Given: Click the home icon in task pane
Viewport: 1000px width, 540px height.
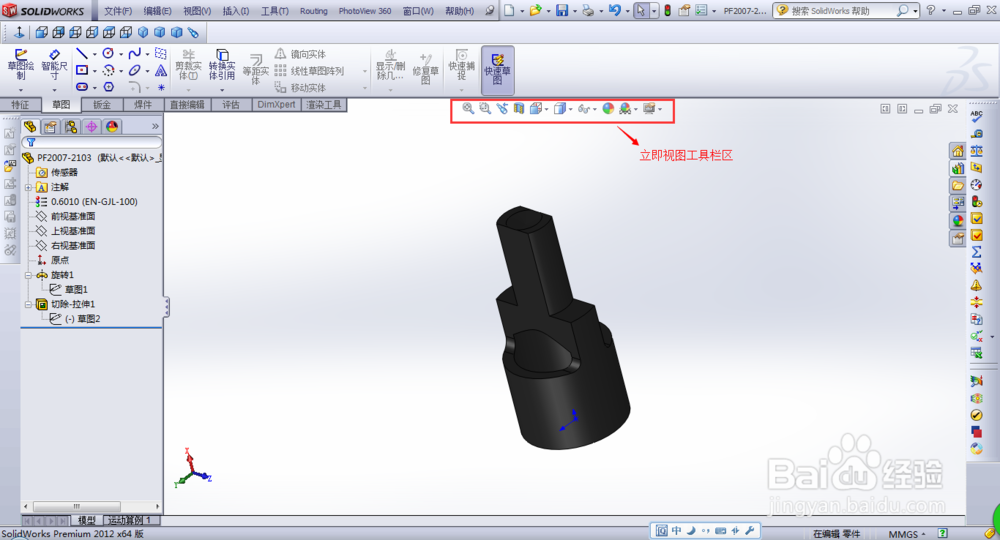Looking at the screenshot, I should [x=957, y=151].
